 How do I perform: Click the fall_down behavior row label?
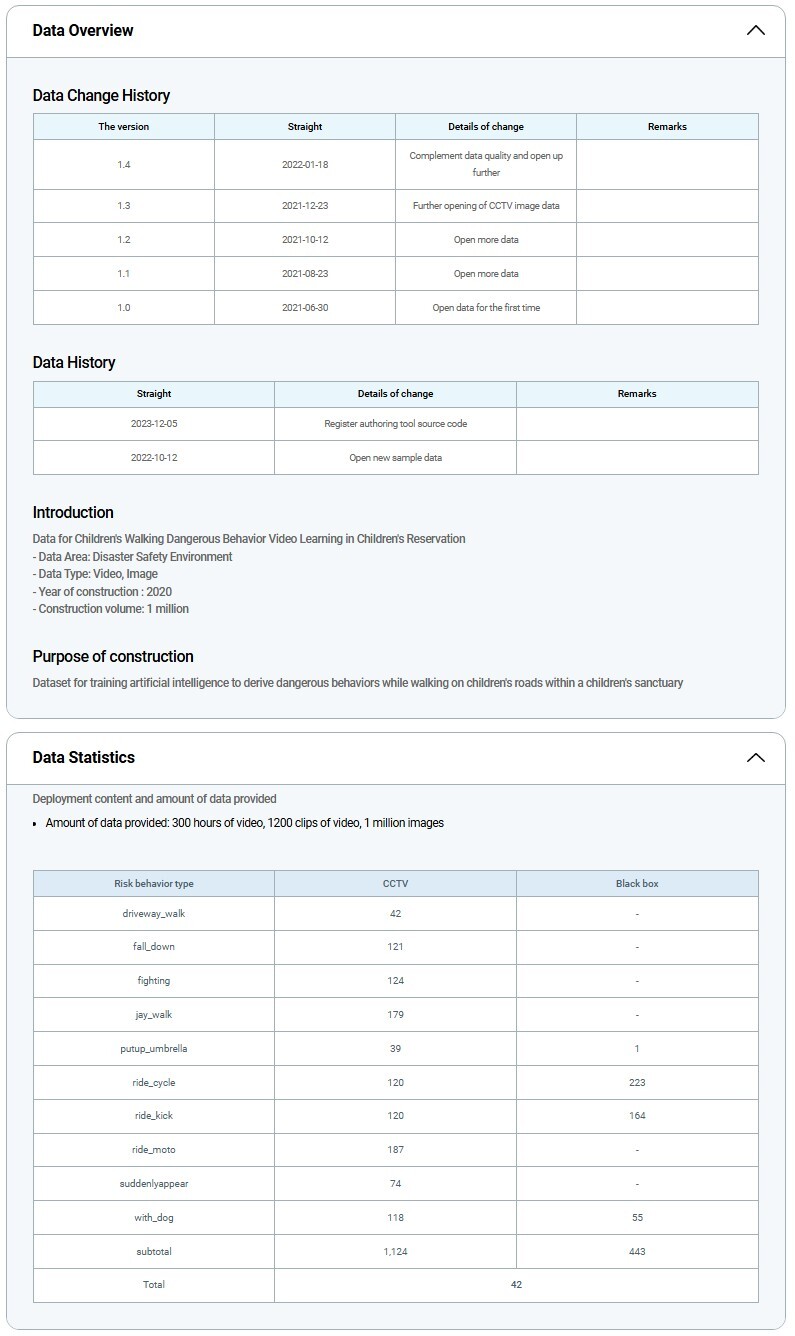pyautogui.click(x=154, y=946)
